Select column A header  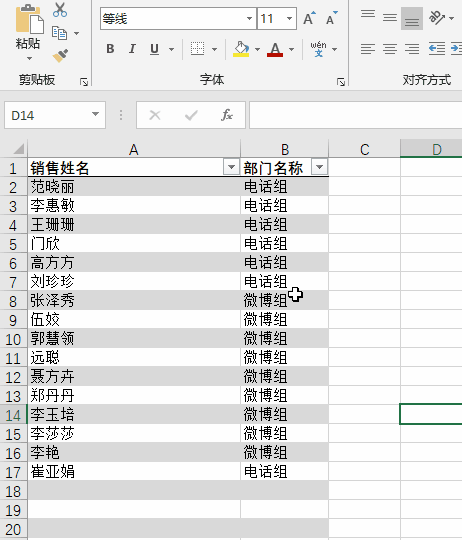point(134,149)
